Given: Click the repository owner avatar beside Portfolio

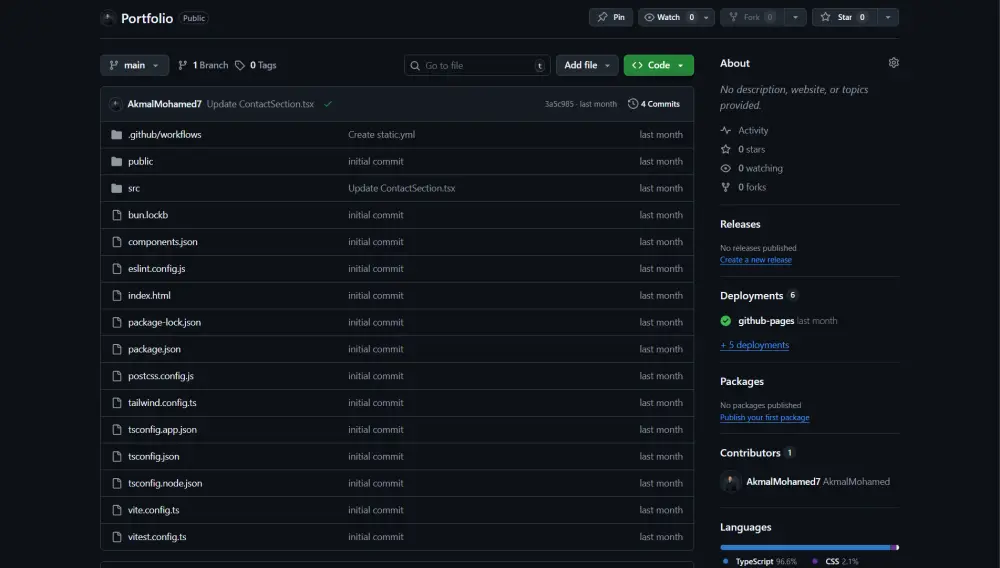Looking at the screenshot, I should [x=108, y=18].
